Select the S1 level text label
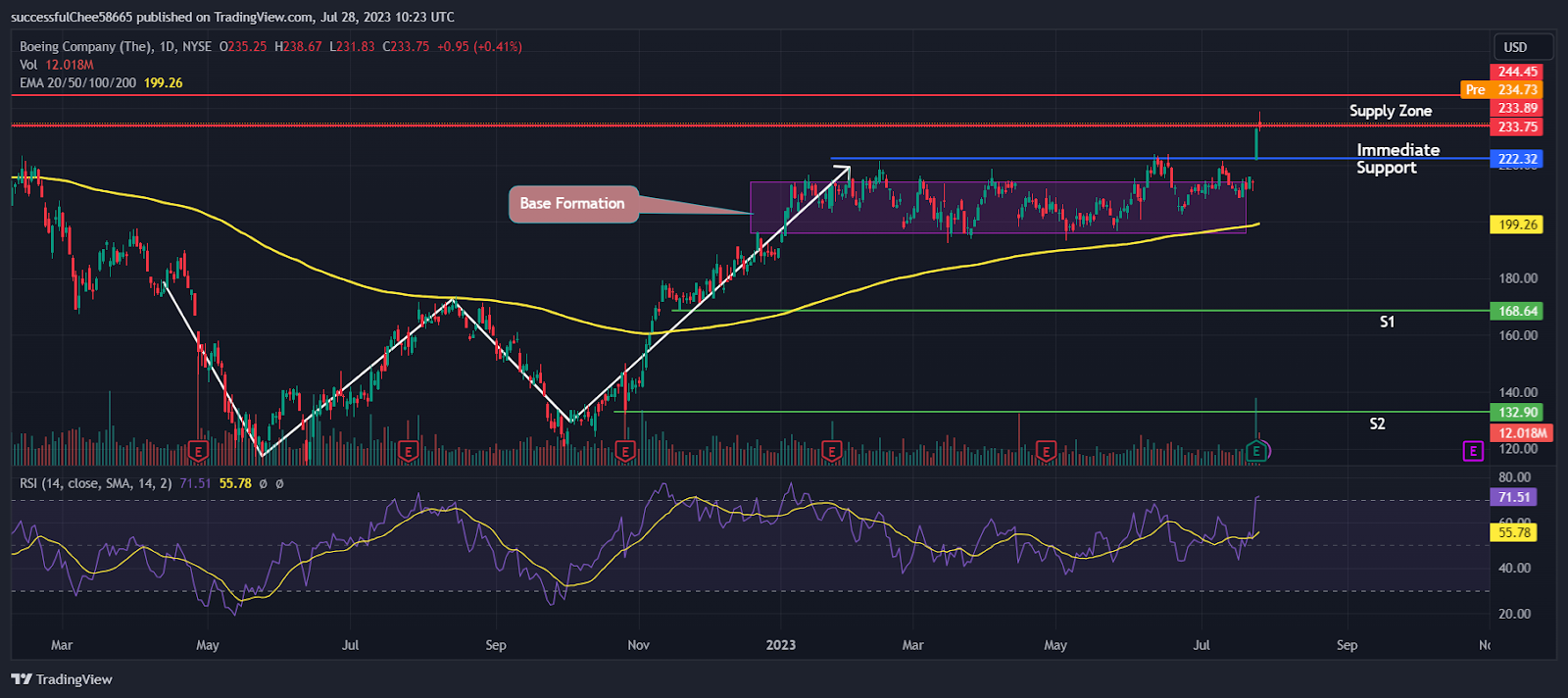Image resolution: width=1568 pixels, height=698 pixels. 1387,322
